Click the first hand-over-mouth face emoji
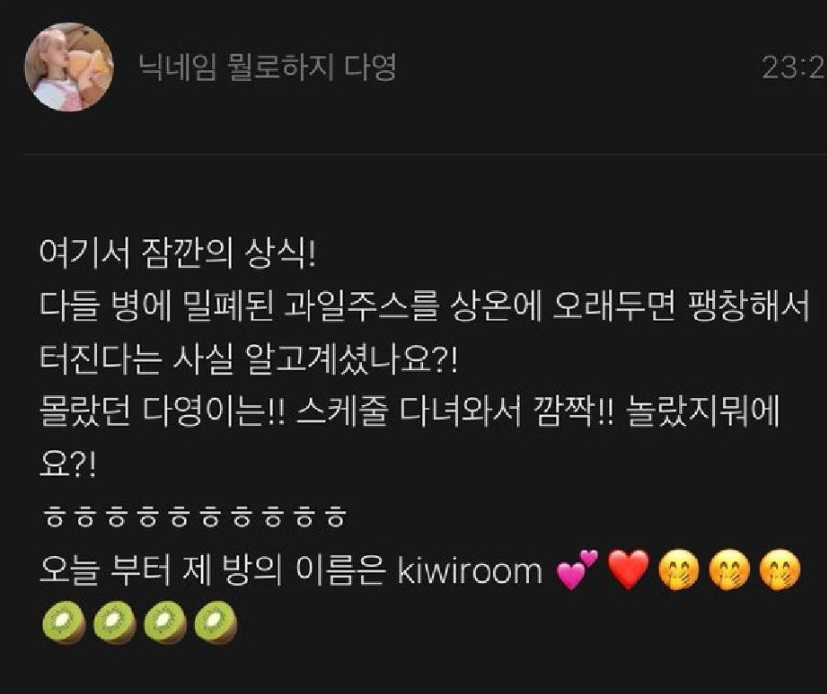 [x=679, y=570]
